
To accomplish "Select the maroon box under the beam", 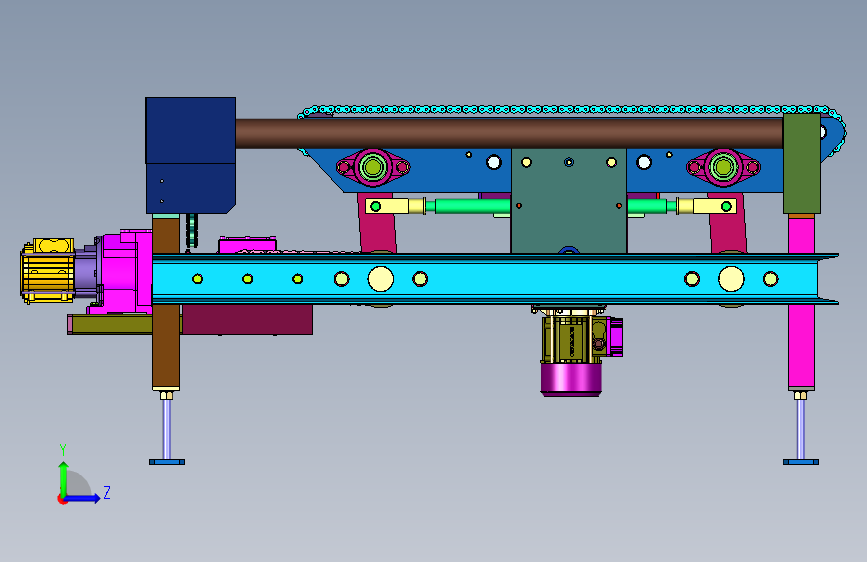I will coord(247,319).
